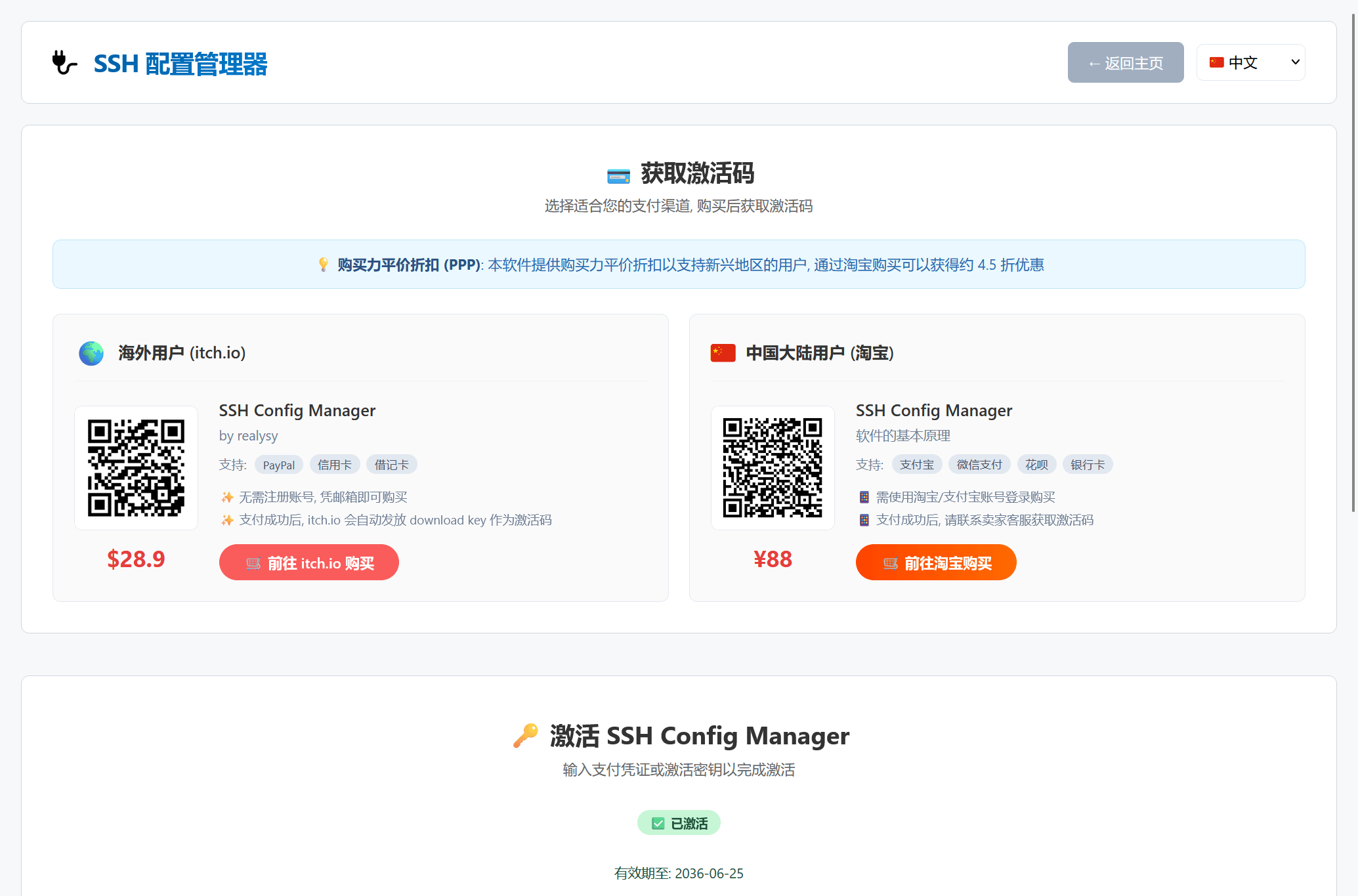The width and height of the screenshot is (1358, 896).
Task: Click sparkle icon beside itch.io download key line
Action: [x=227, y=521]
